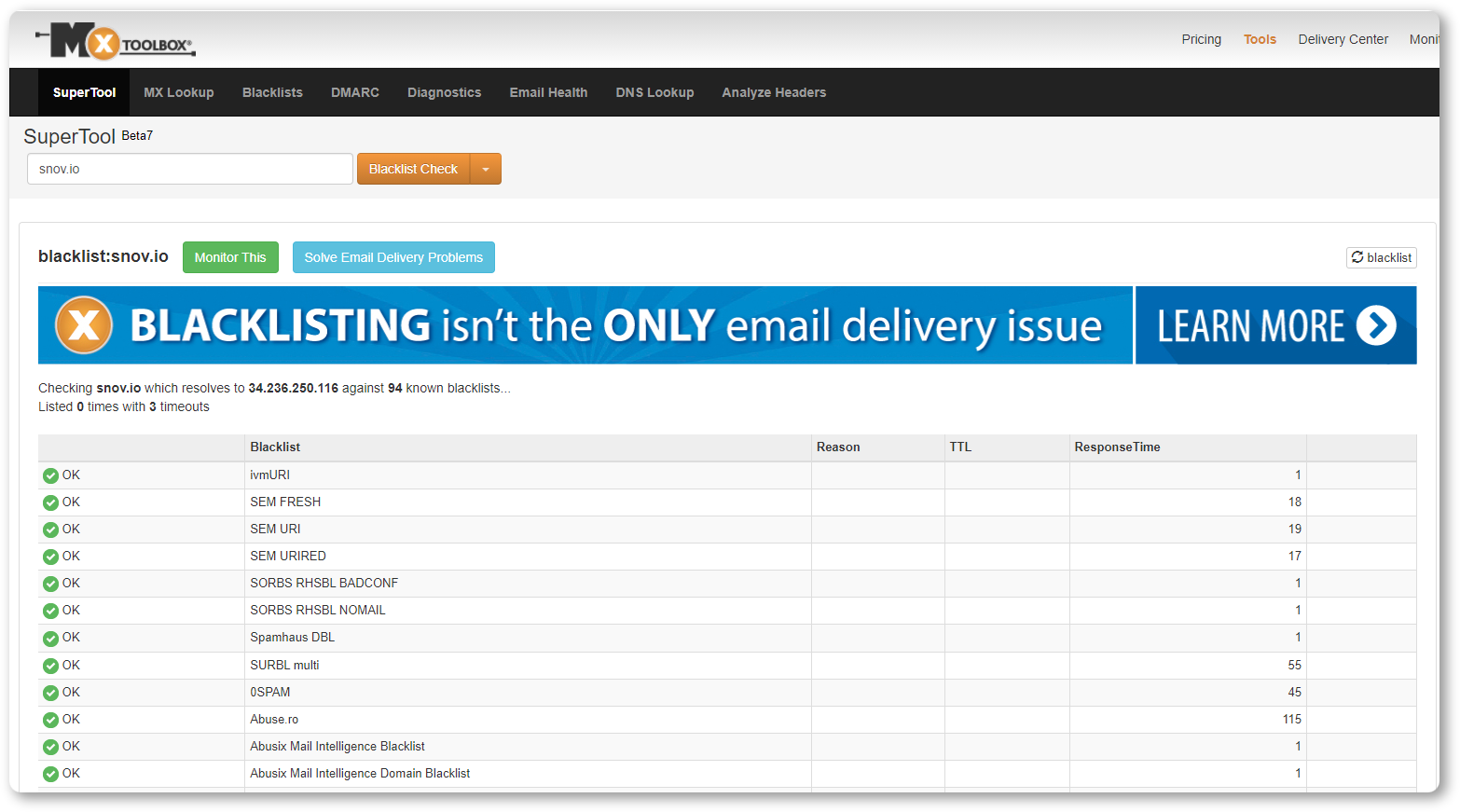Select the SORBS RHSBL BADCONF entry
Image resolution: width=1460 pixels, height=812 pixels.
(324, 584)
